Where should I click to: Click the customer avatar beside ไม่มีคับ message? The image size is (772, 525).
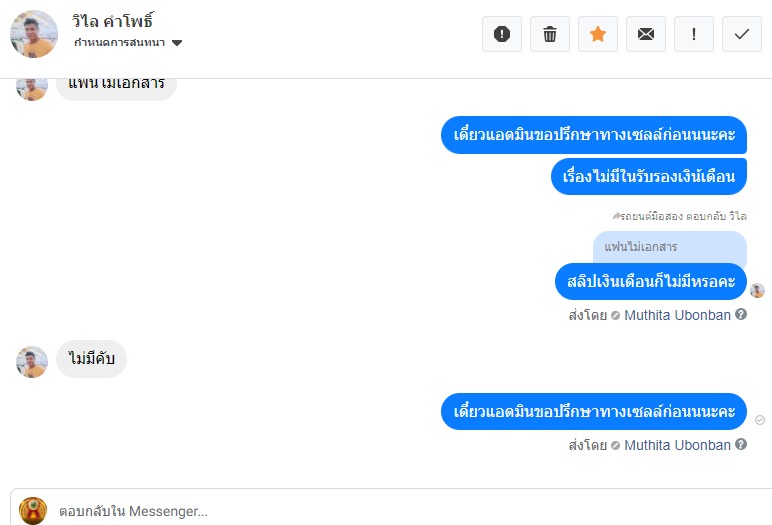(x=32, y=362)
